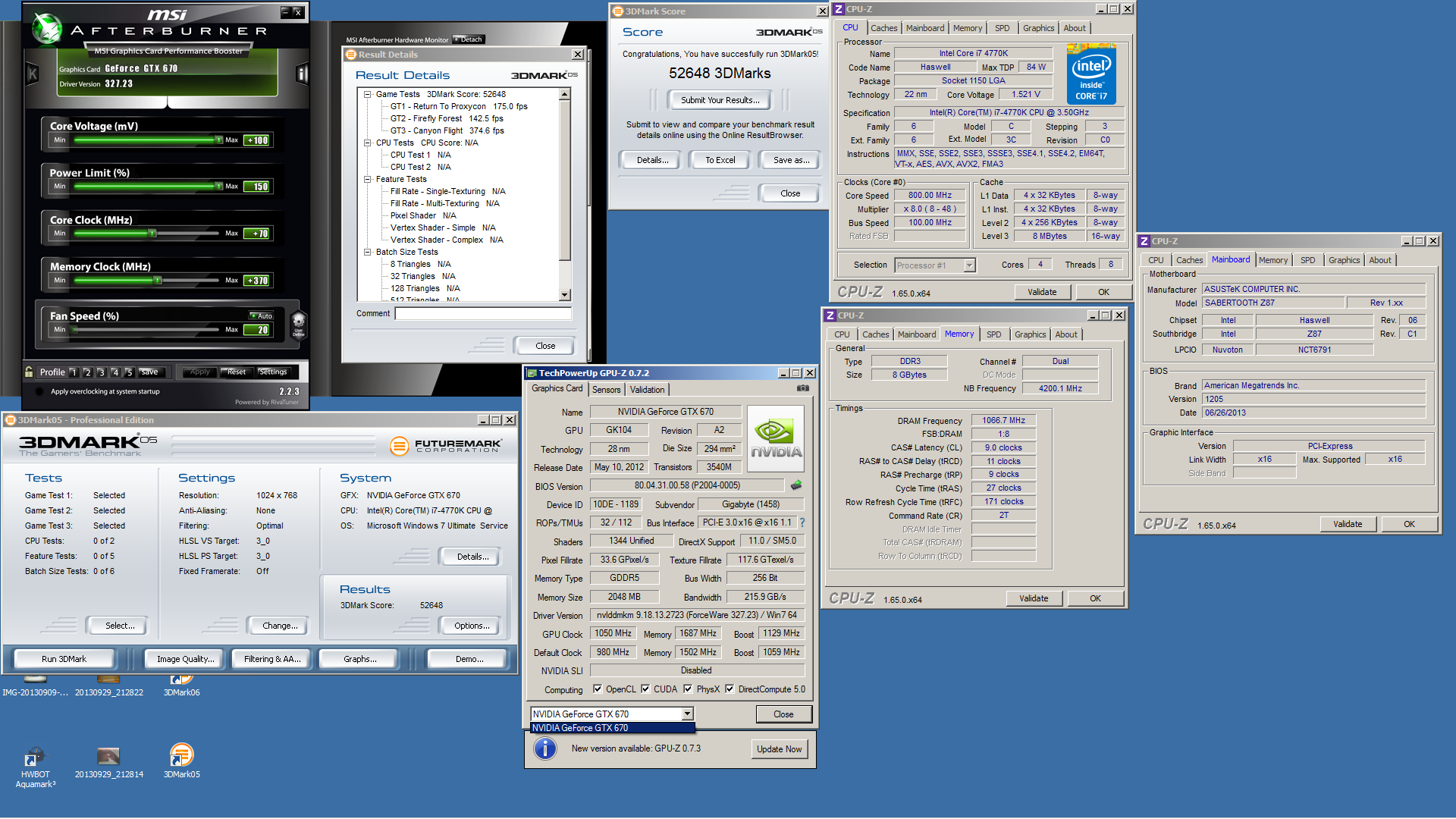Click scroll-up arrow in Result Details list

[565, 94]
